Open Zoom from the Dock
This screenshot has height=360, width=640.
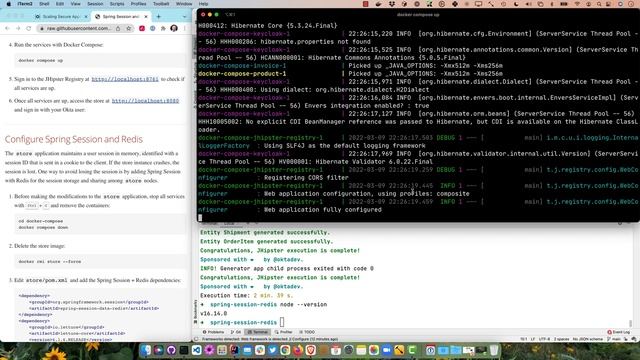[387, 350]
